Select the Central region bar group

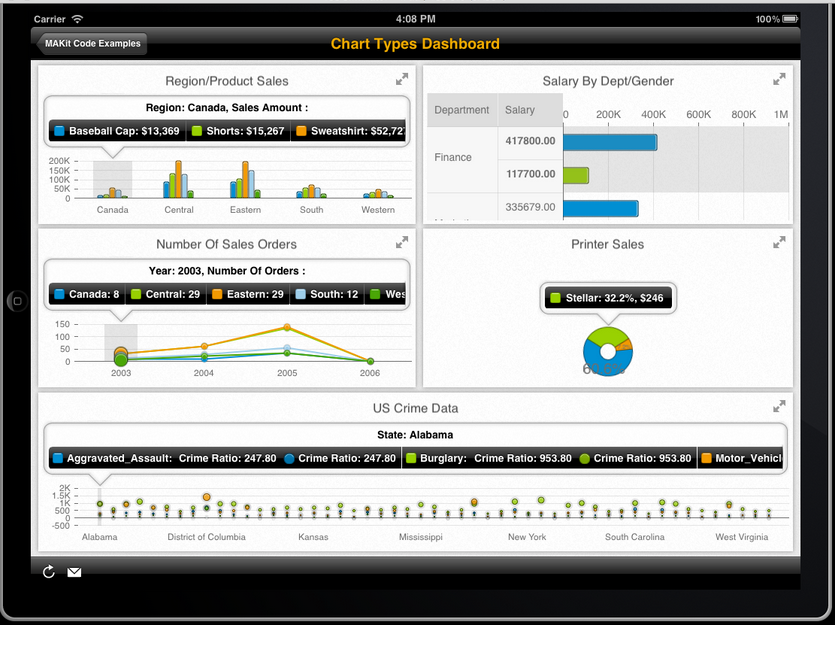[179, 182]
